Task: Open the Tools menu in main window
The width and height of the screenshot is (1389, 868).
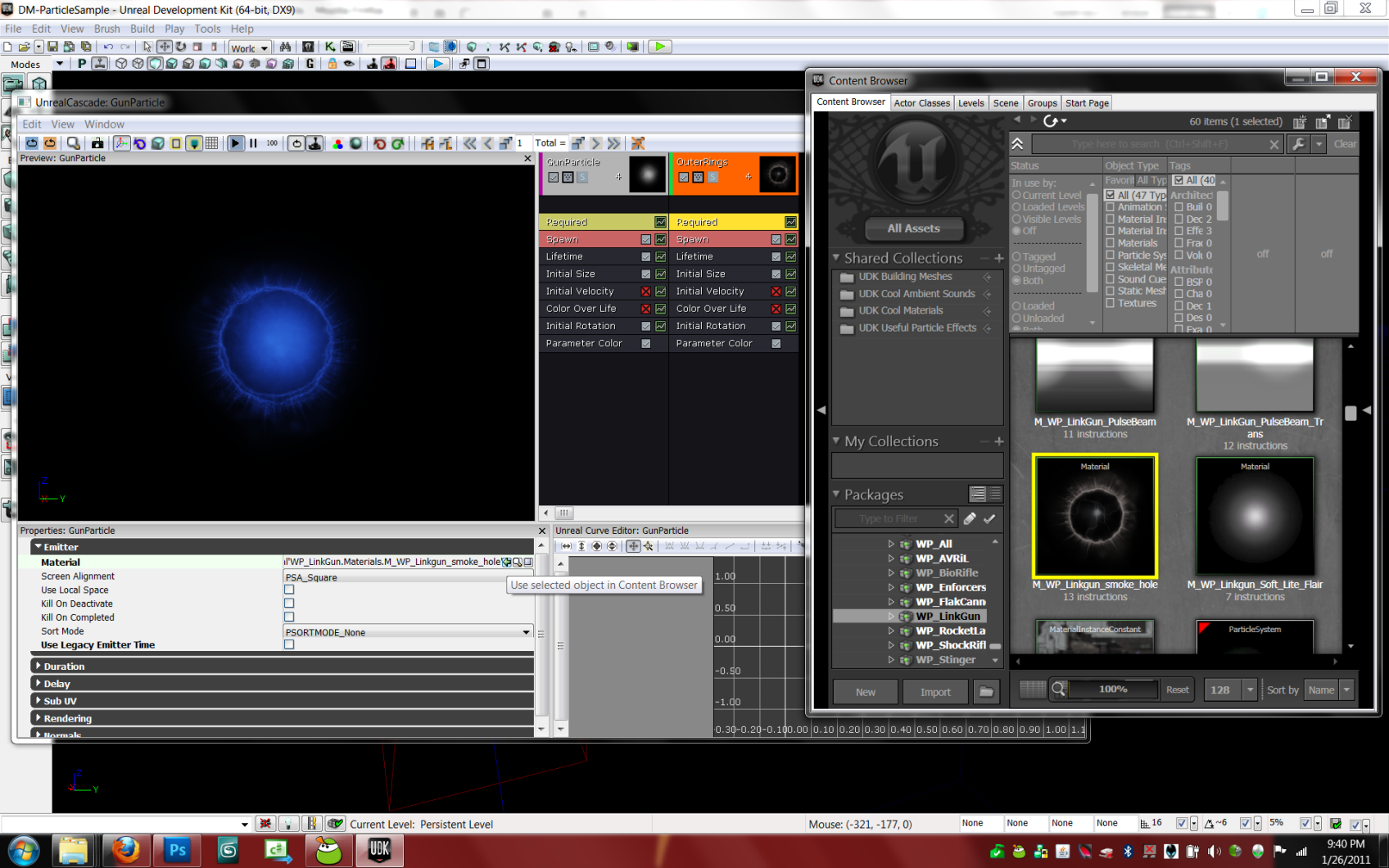Action: coord(207,29)
